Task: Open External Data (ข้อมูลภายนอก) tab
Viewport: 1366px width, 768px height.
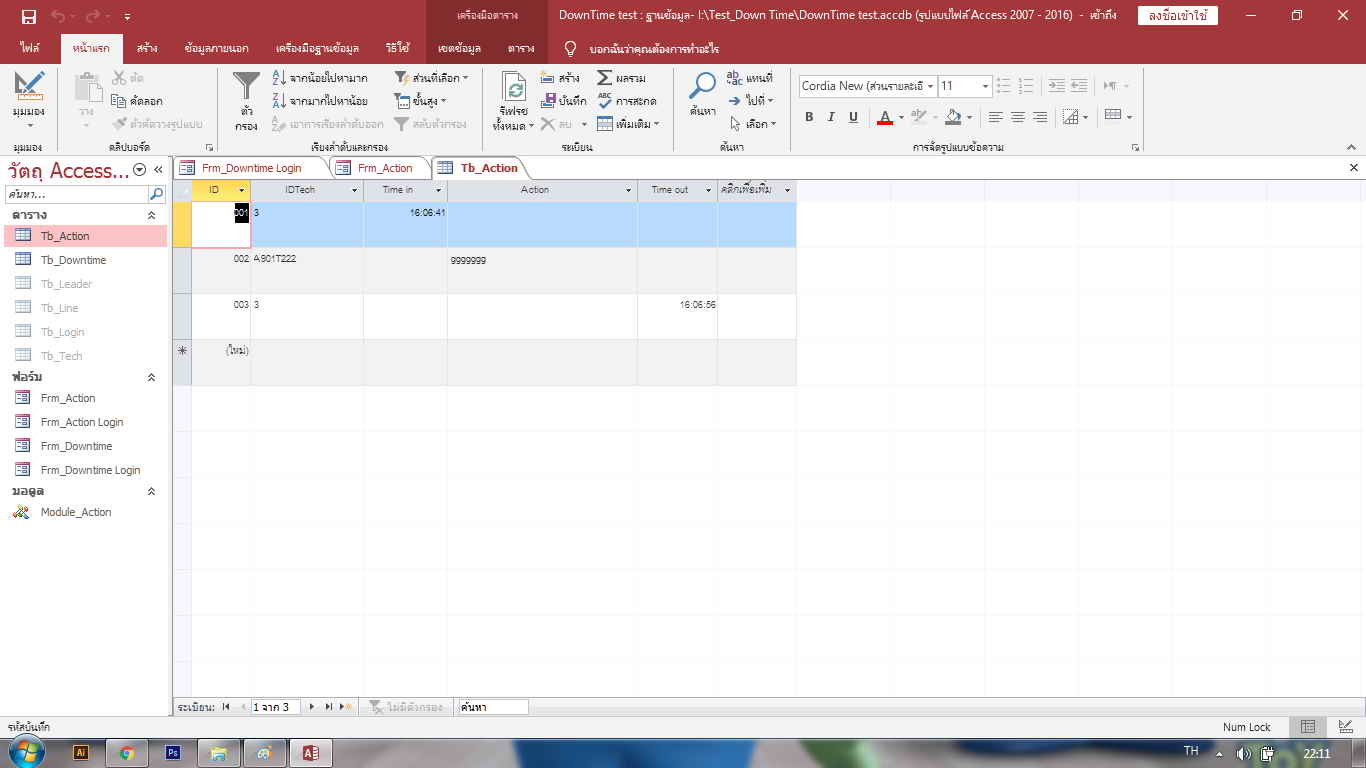Action: click(x=217, y=48)
